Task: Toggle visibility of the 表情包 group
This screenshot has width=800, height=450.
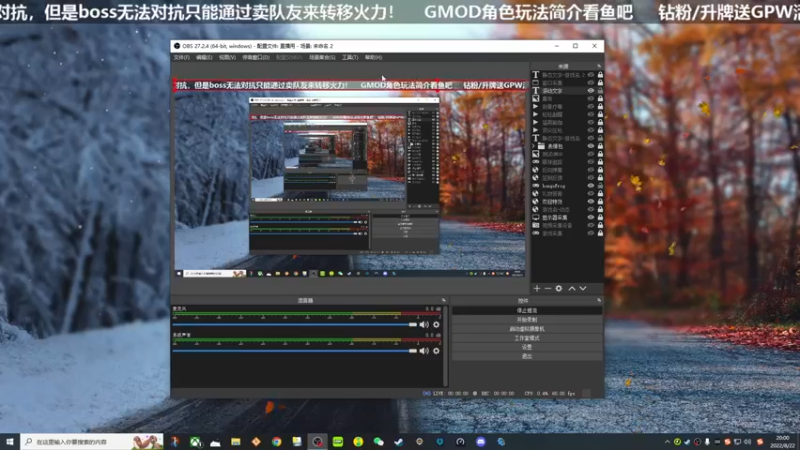Action: tap(591, 146)
